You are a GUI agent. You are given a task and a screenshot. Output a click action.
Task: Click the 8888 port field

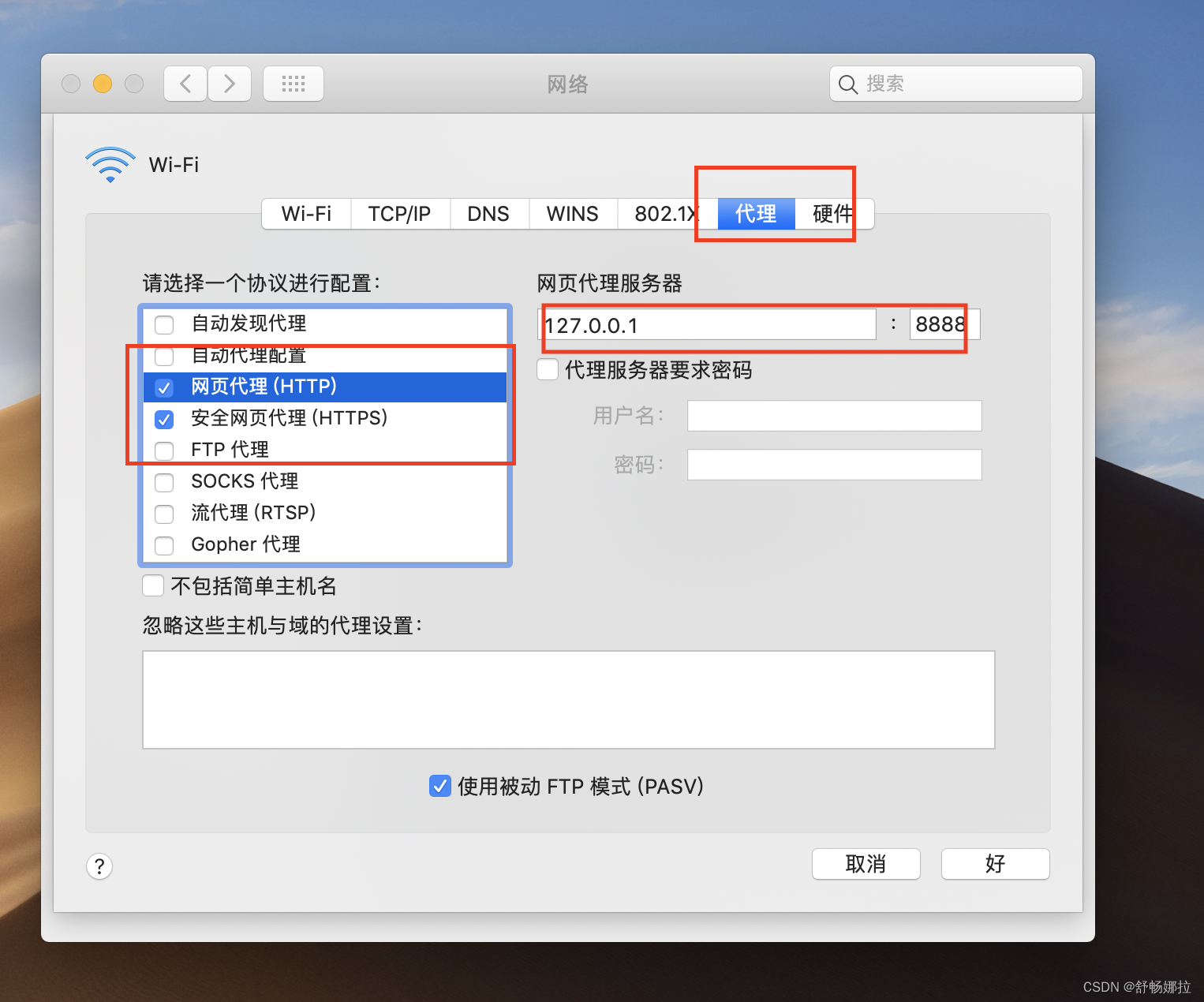tap(945, 324)
